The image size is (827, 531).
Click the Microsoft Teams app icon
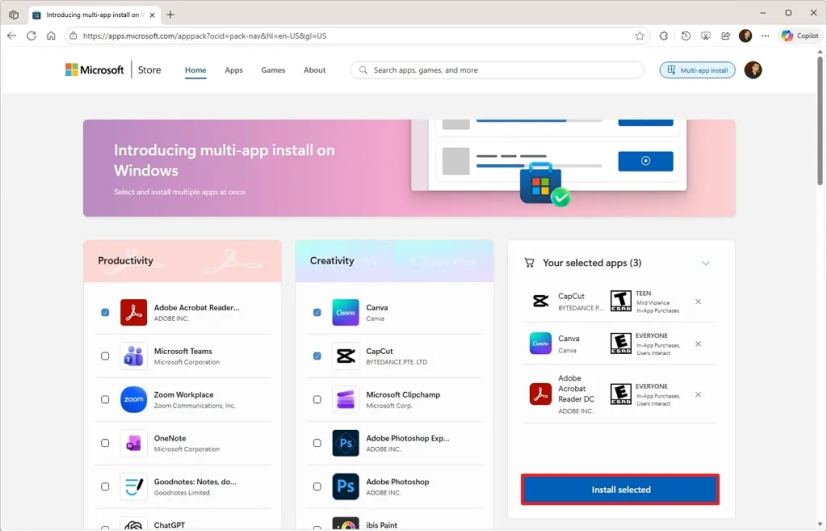coord(133,356)
